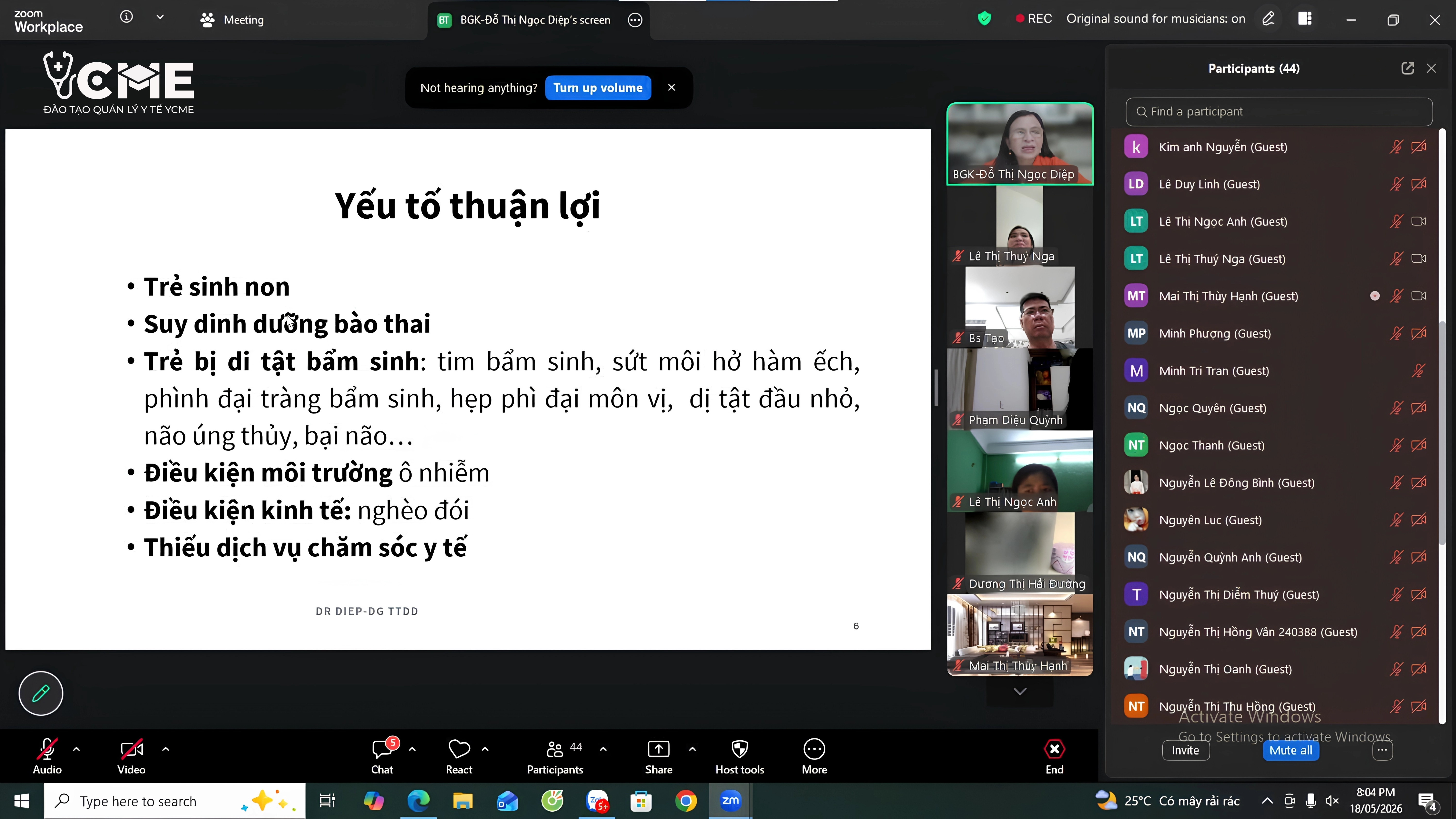This screenshot has width=1456, height=819.
Task: Toggle Nguyễn Thị Oanh's muted microphone icon
Action: coord(1396,669)
